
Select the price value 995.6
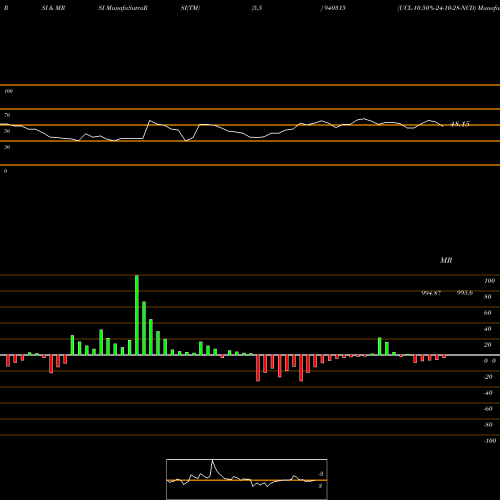[x=465, y=293]
